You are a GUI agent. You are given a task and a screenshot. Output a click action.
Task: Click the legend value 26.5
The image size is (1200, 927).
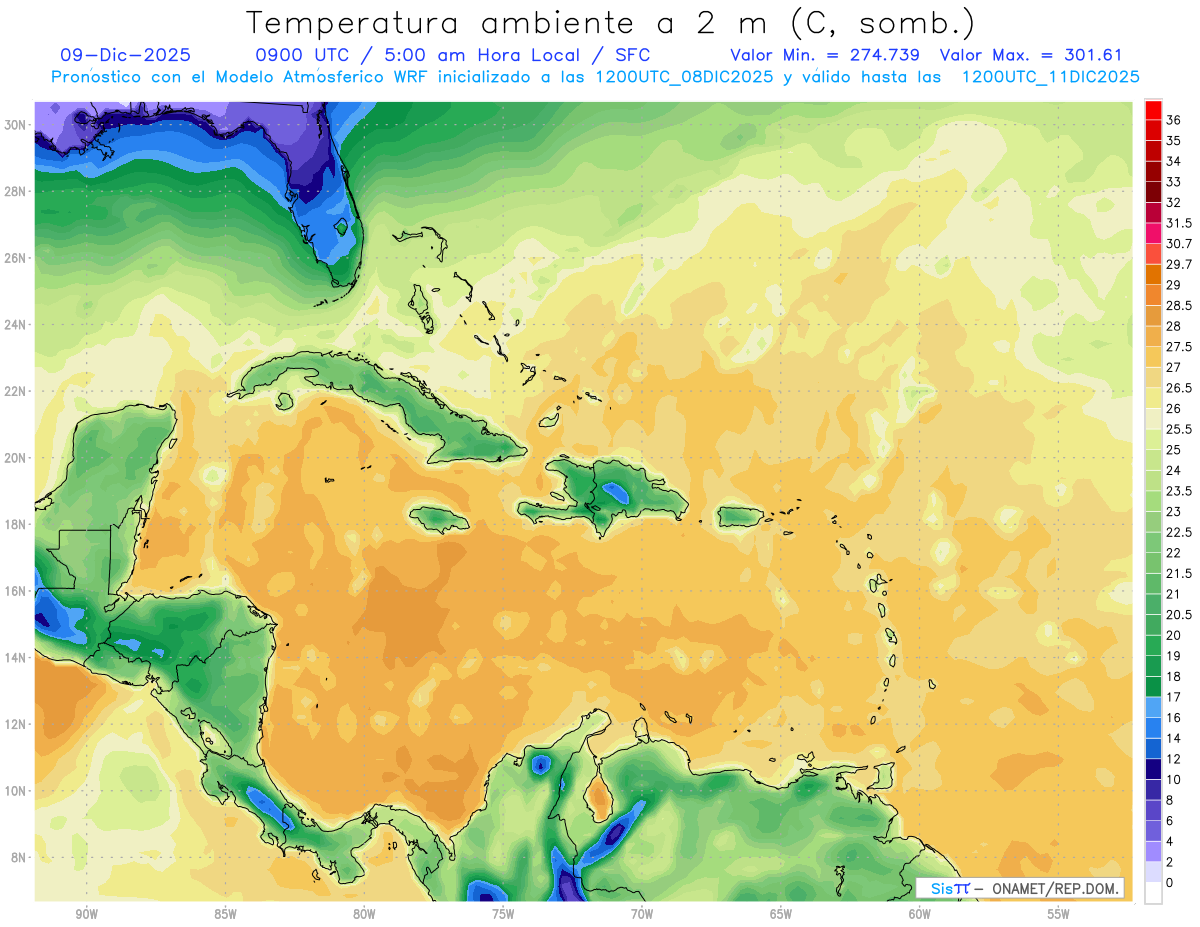(1178, 388)
